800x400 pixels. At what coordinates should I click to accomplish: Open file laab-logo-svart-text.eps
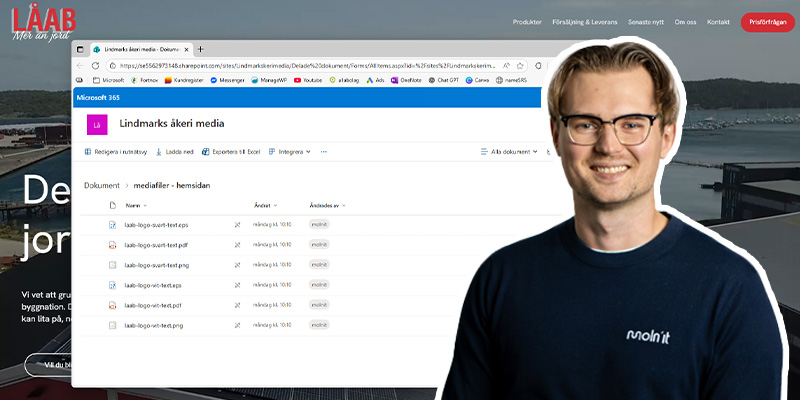157,224
